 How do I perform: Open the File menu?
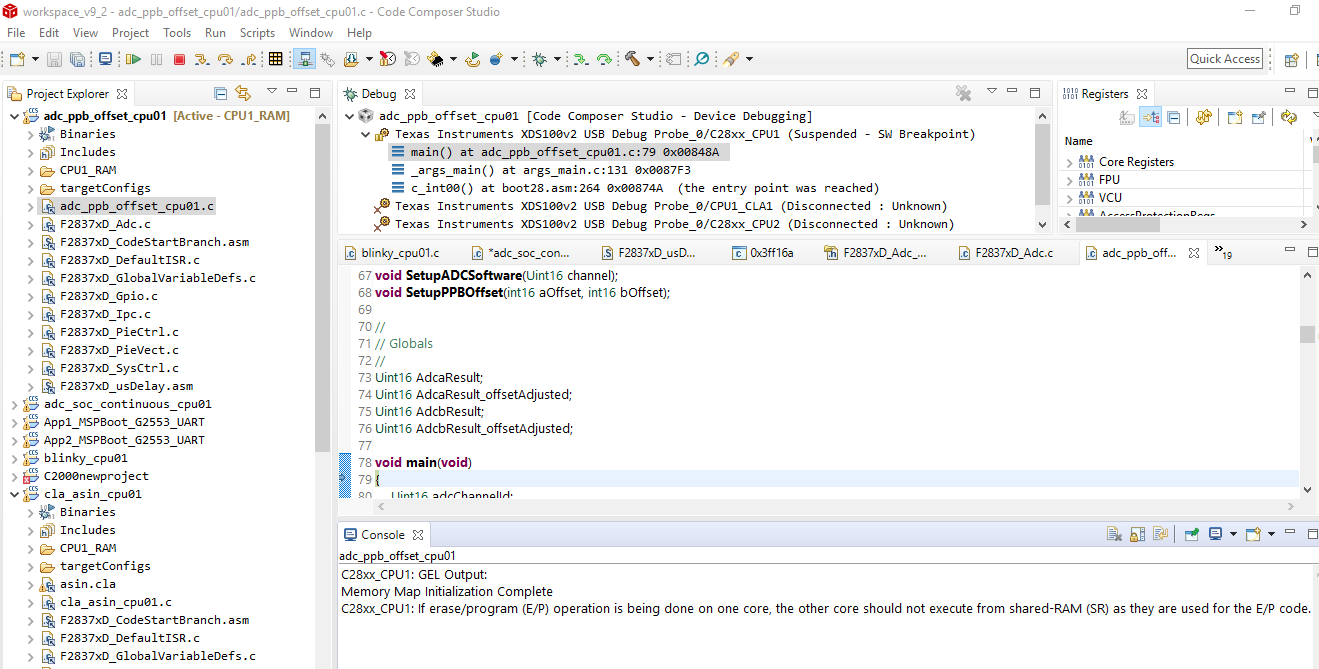[16, 33]
